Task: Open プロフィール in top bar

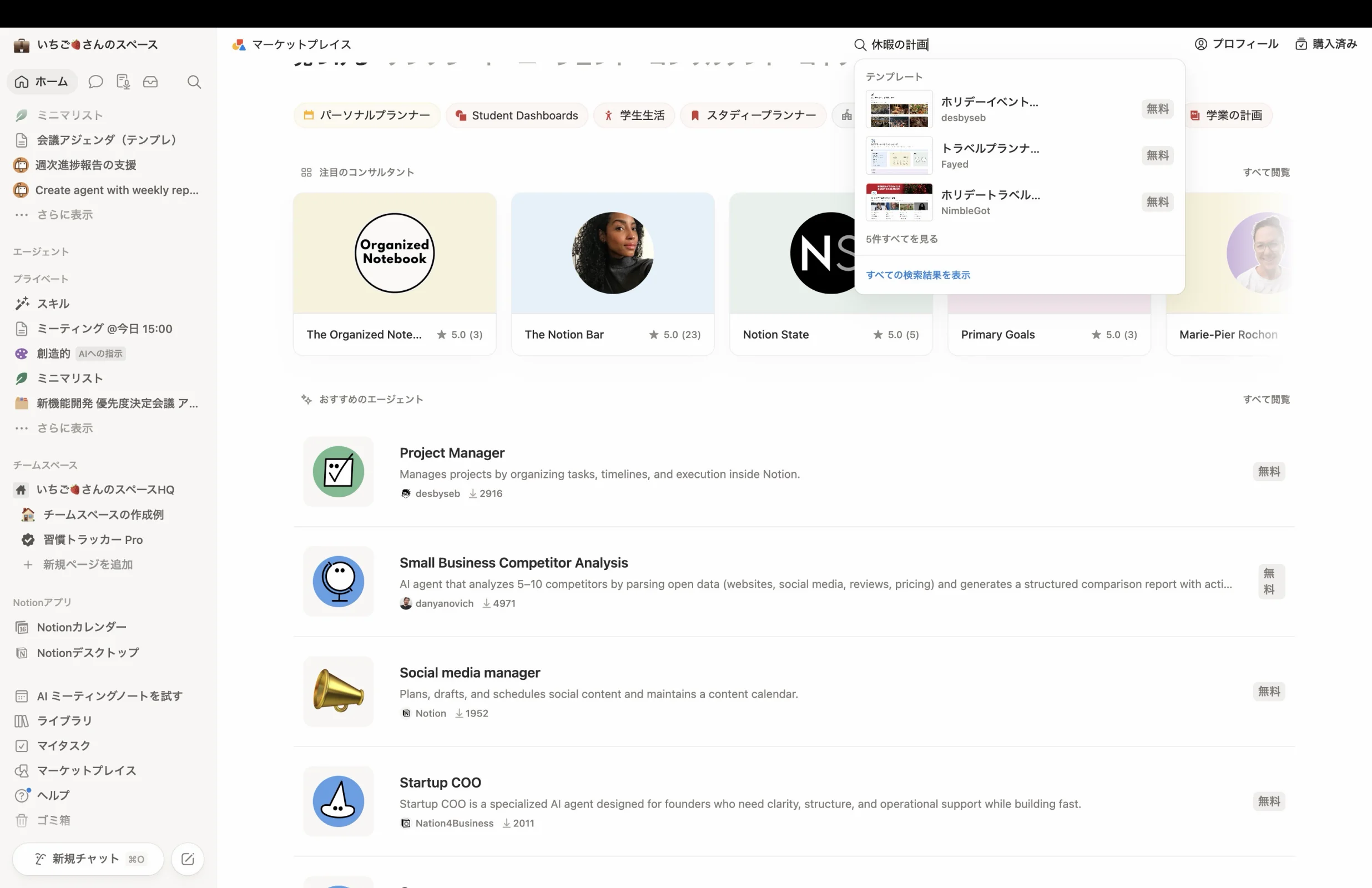Action: tap(1236, 44)
